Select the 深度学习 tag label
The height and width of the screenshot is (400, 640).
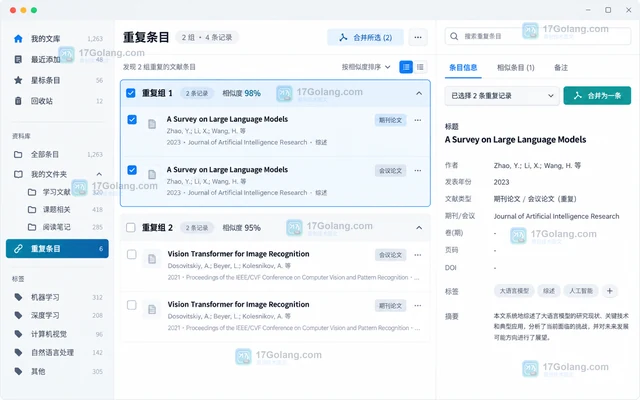[45, 315]
